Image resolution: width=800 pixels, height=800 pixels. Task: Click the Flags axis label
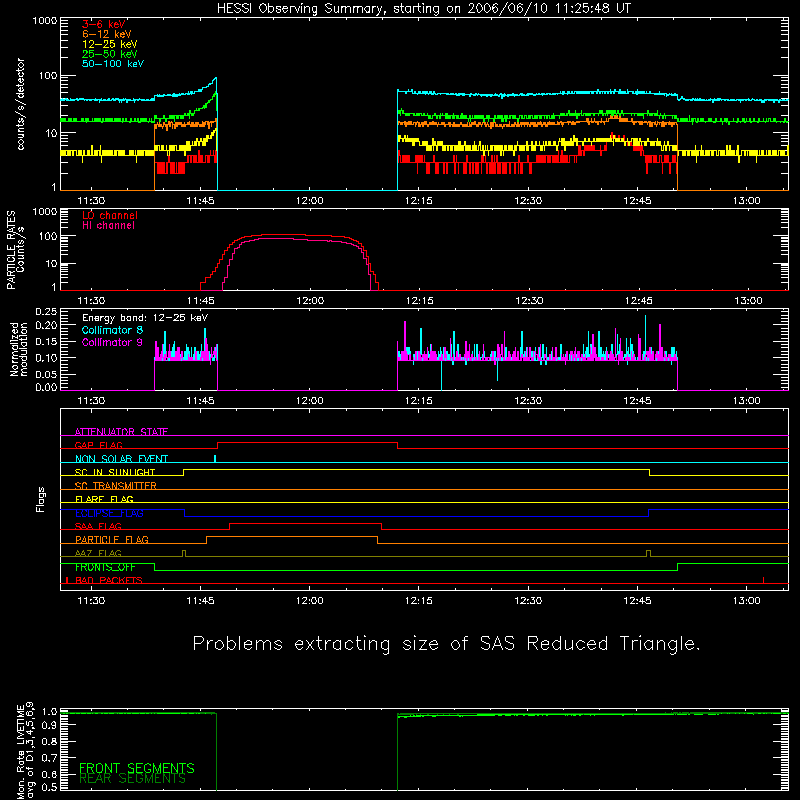(41, 499)
